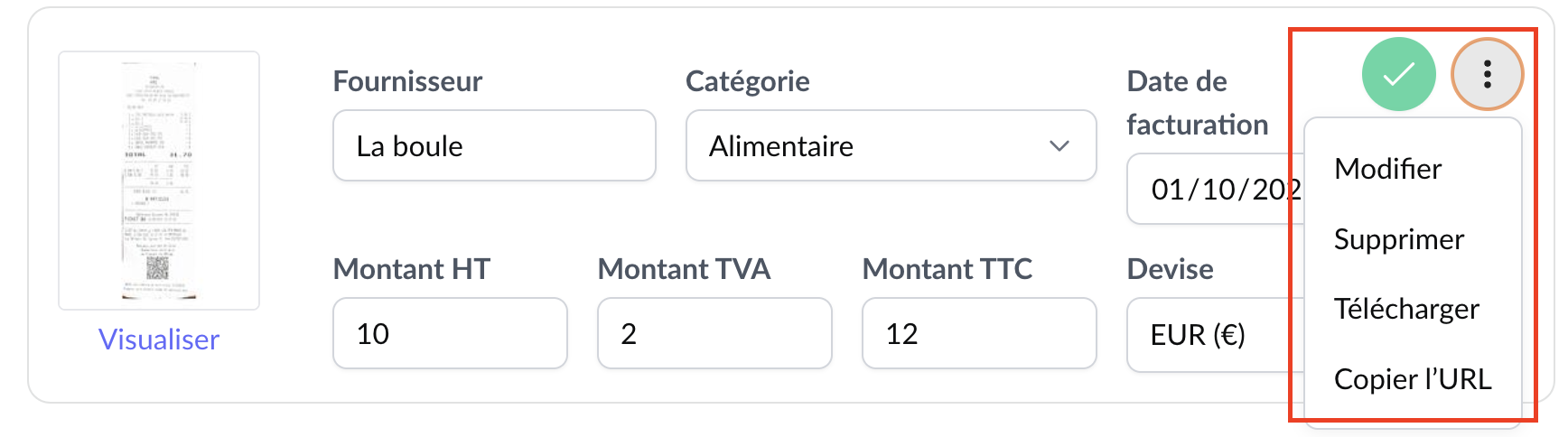Click the Catégorie label text

click(747, 81)
